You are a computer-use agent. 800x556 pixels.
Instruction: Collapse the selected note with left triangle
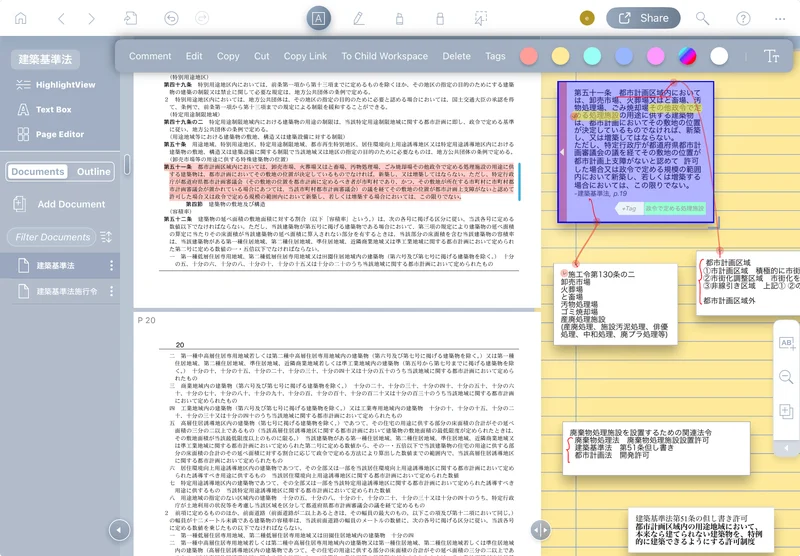(x=562, y=151)
